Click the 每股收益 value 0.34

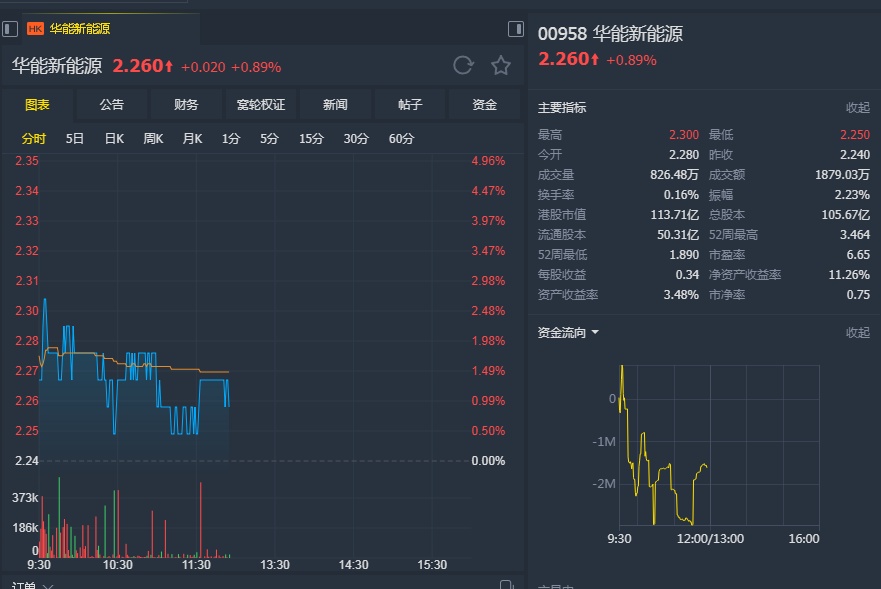click(687, 275)
